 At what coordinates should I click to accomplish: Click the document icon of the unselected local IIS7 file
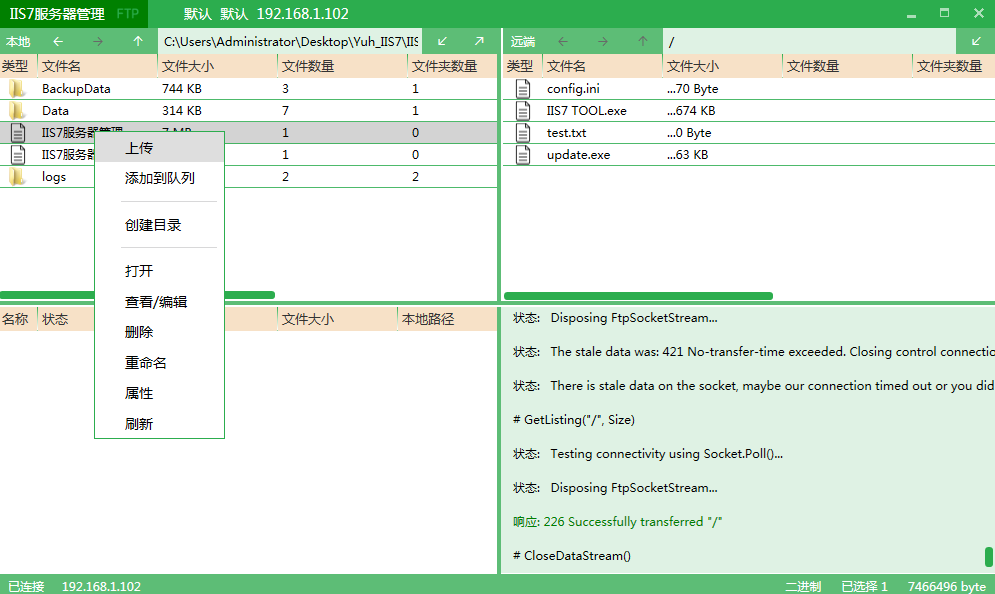[18, 155]
